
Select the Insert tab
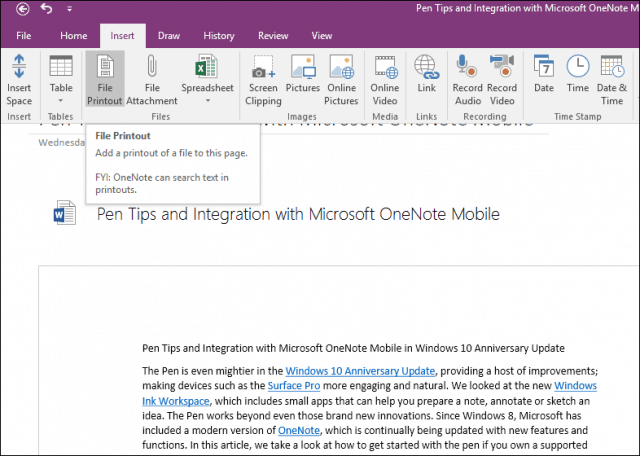[x=122, y=36]
